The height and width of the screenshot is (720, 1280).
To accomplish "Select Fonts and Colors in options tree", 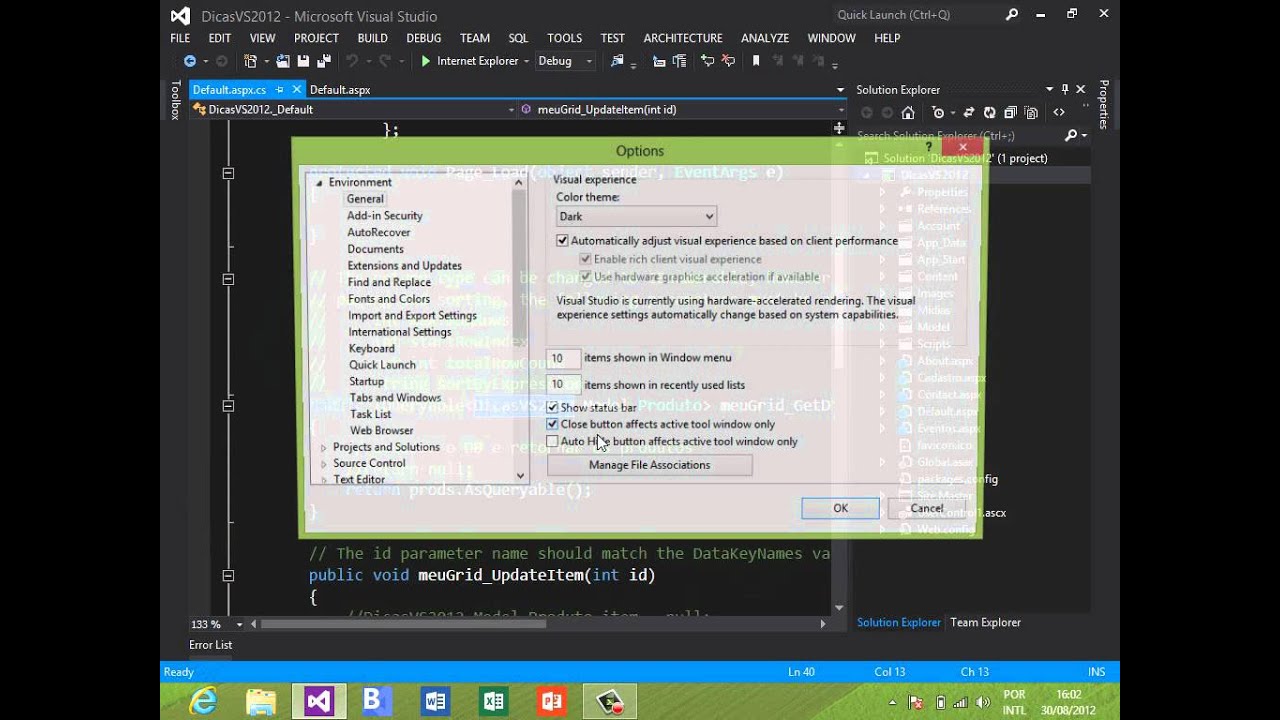I will pyautogui.click(x=389, y=299).
